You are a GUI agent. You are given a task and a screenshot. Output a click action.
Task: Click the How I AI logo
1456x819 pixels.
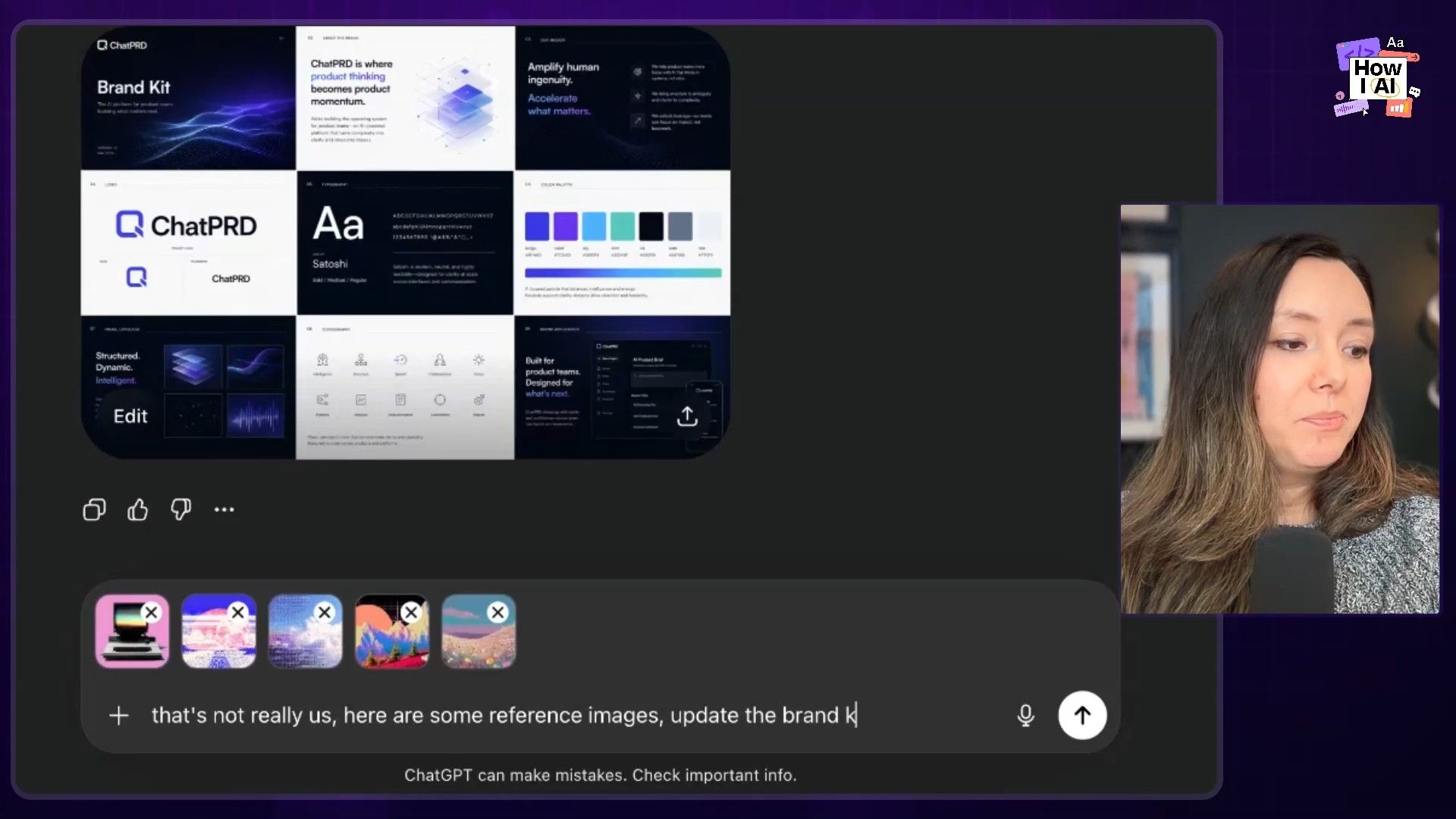[x=1377, y=77]
